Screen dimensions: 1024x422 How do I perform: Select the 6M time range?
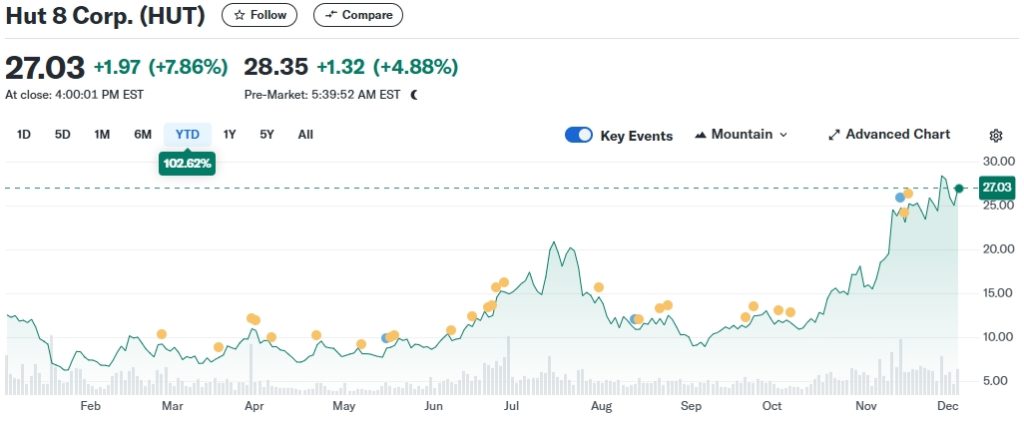tap(142, 135)
